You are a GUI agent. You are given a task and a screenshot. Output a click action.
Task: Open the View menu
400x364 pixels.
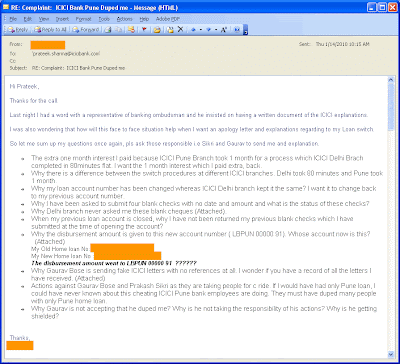(x=44, y=19)
